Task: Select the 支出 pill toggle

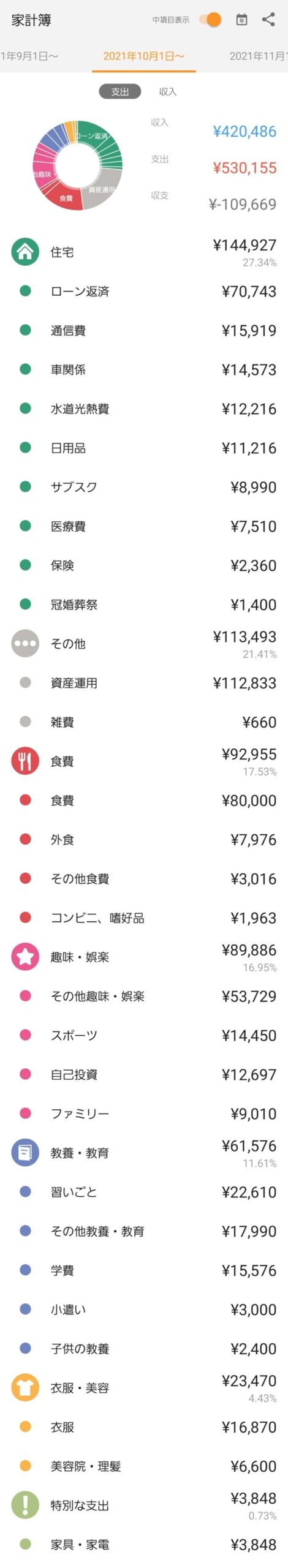Action: click(120, 91)
